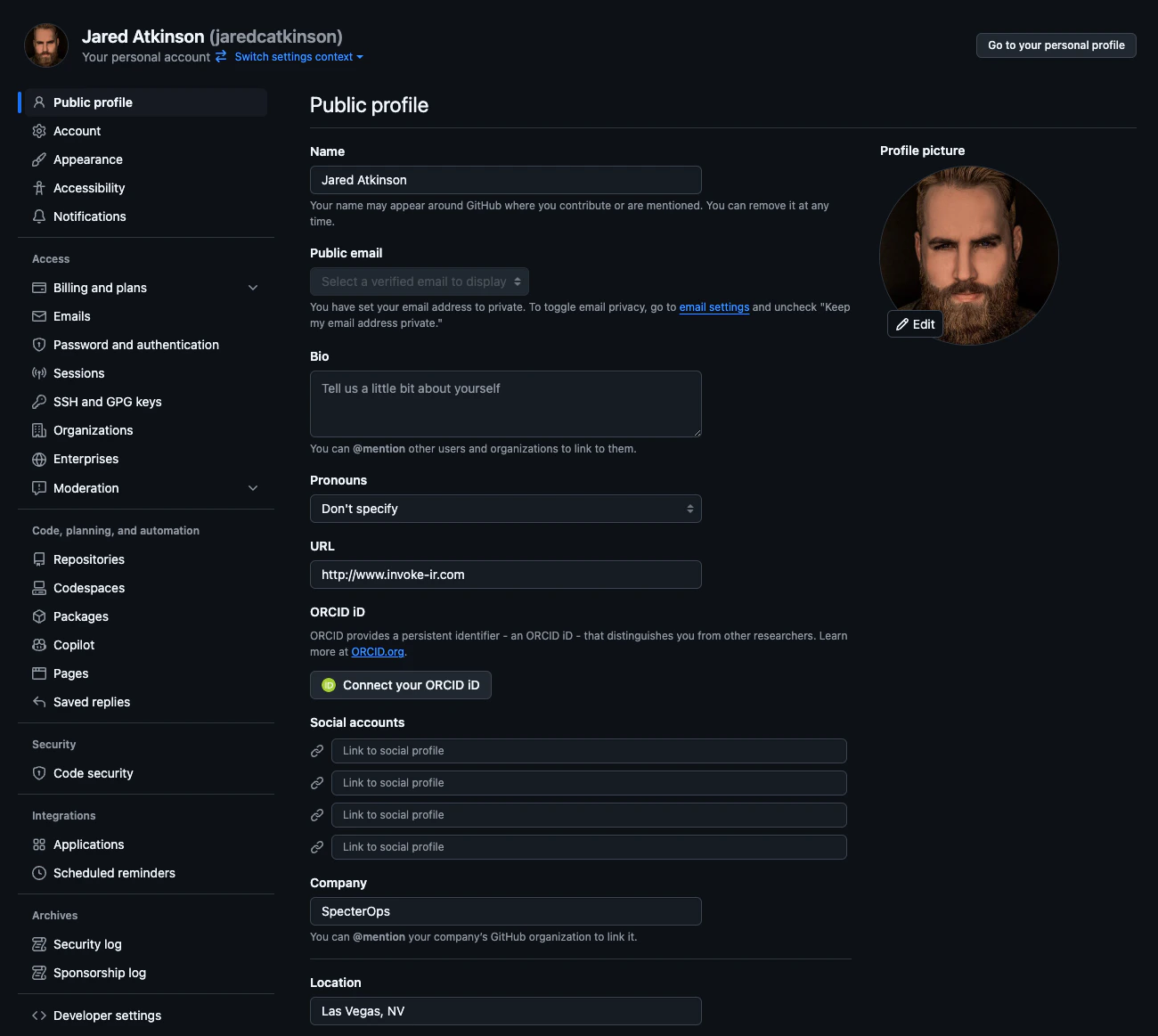Image resolution: width=1158 pixels, height=1036 pixels.
Task: Open Codespaces settings via the icon
Action: (39, 588)
